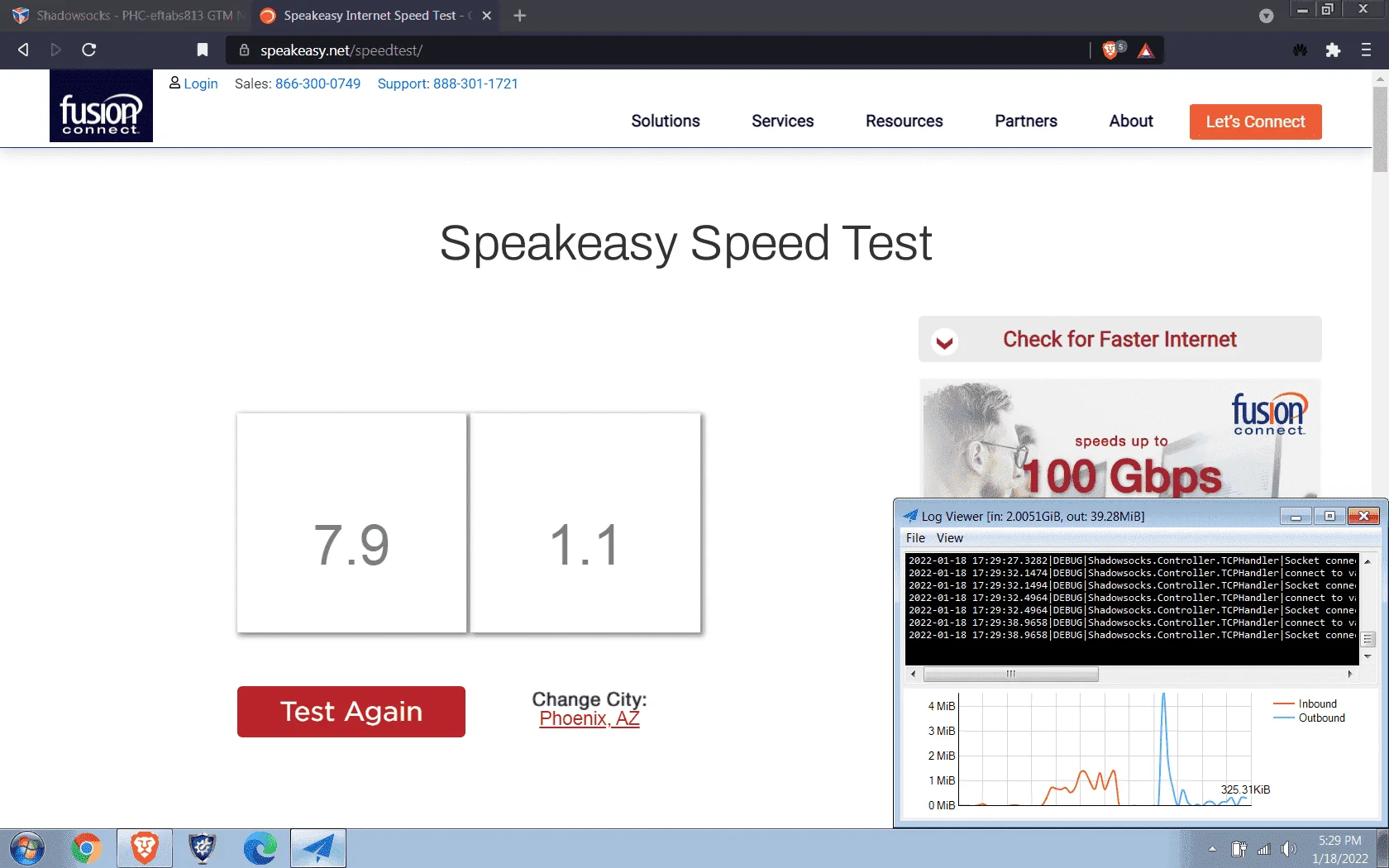Viewport: 1389px width, 868px height.
Task: Bookmark this page with bookmark icon
Action: [x=203, y=50]
